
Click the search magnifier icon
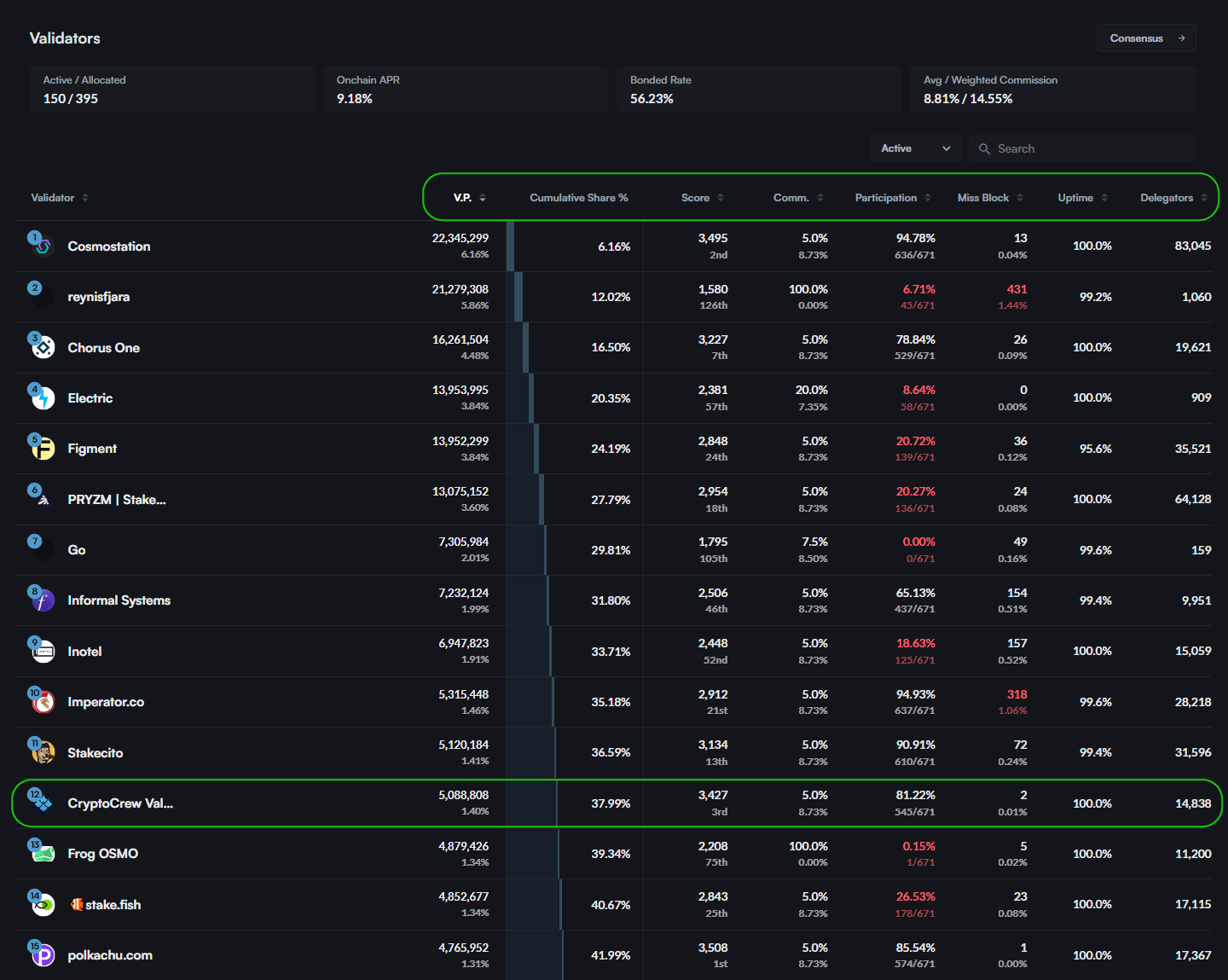point(984,148)
